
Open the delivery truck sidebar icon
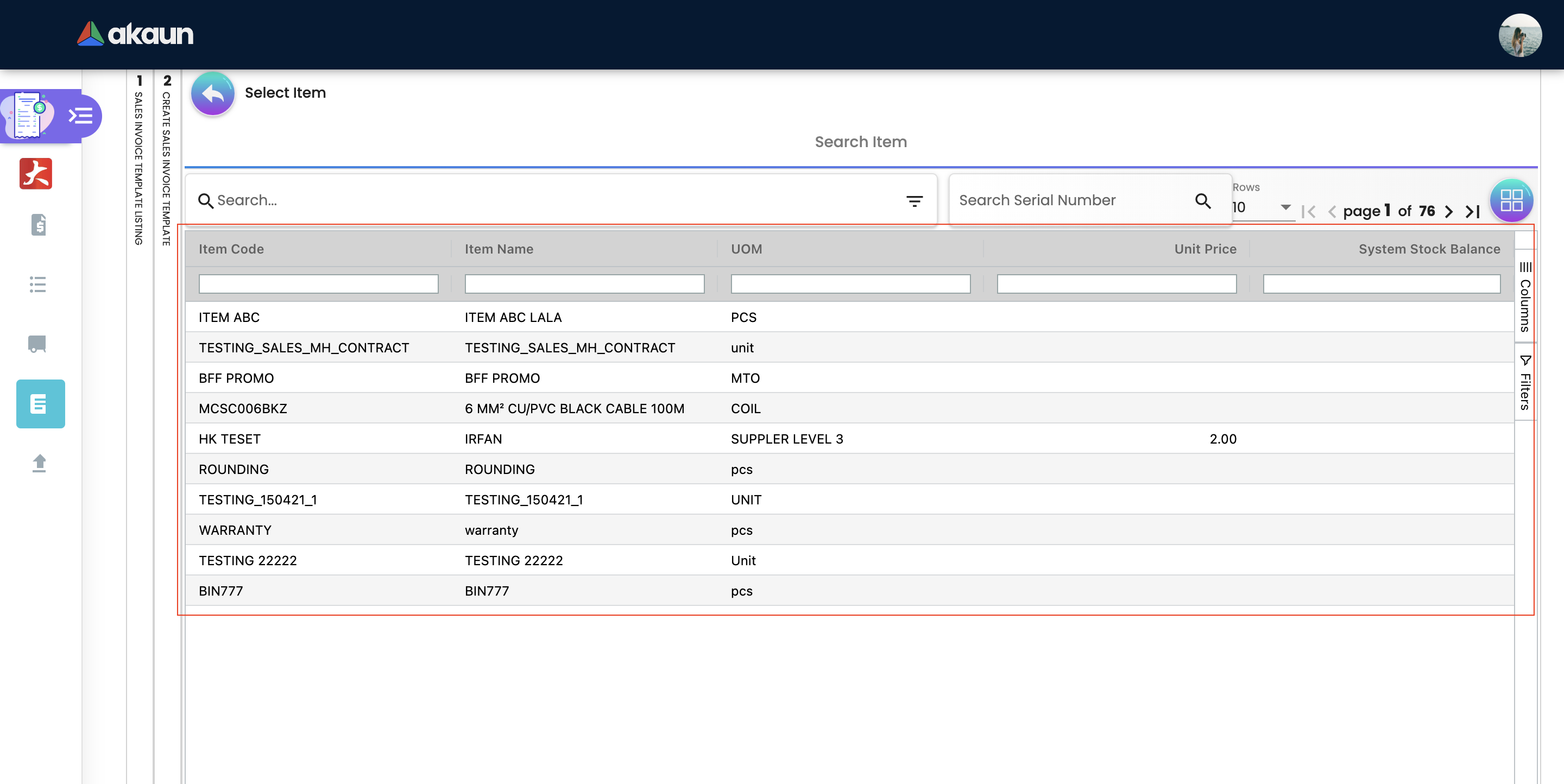pos(37,344)
